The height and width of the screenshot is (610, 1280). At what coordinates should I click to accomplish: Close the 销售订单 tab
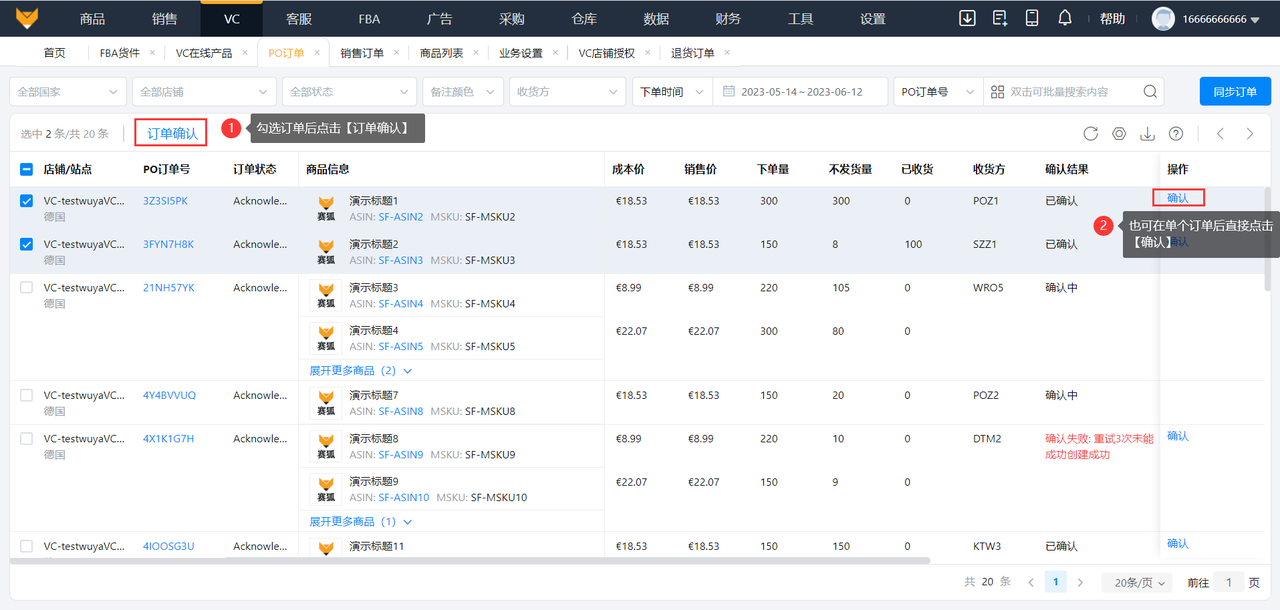[396, 53]
